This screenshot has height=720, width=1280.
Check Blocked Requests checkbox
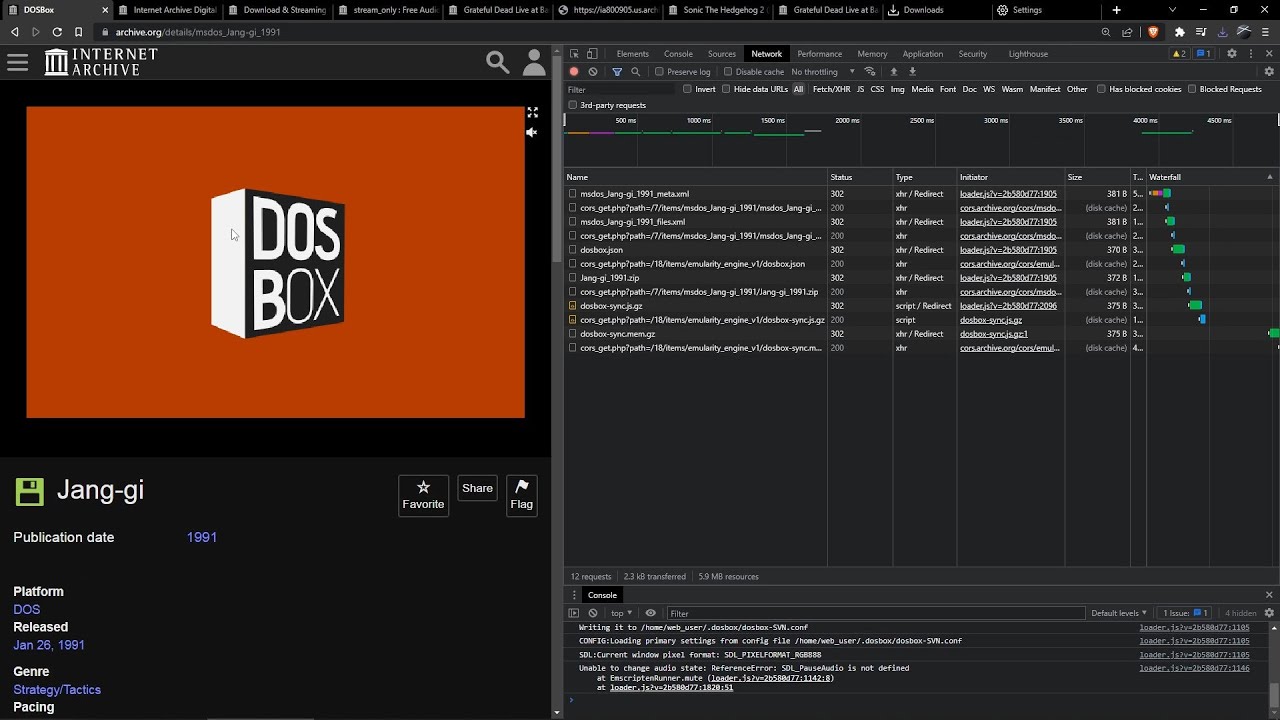click(x=1192, y=89)
